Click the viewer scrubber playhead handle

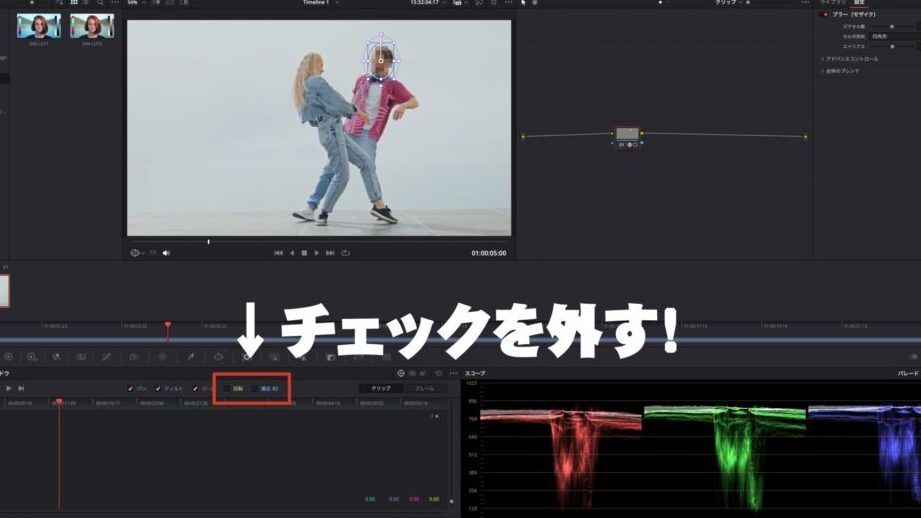(209, 241)
